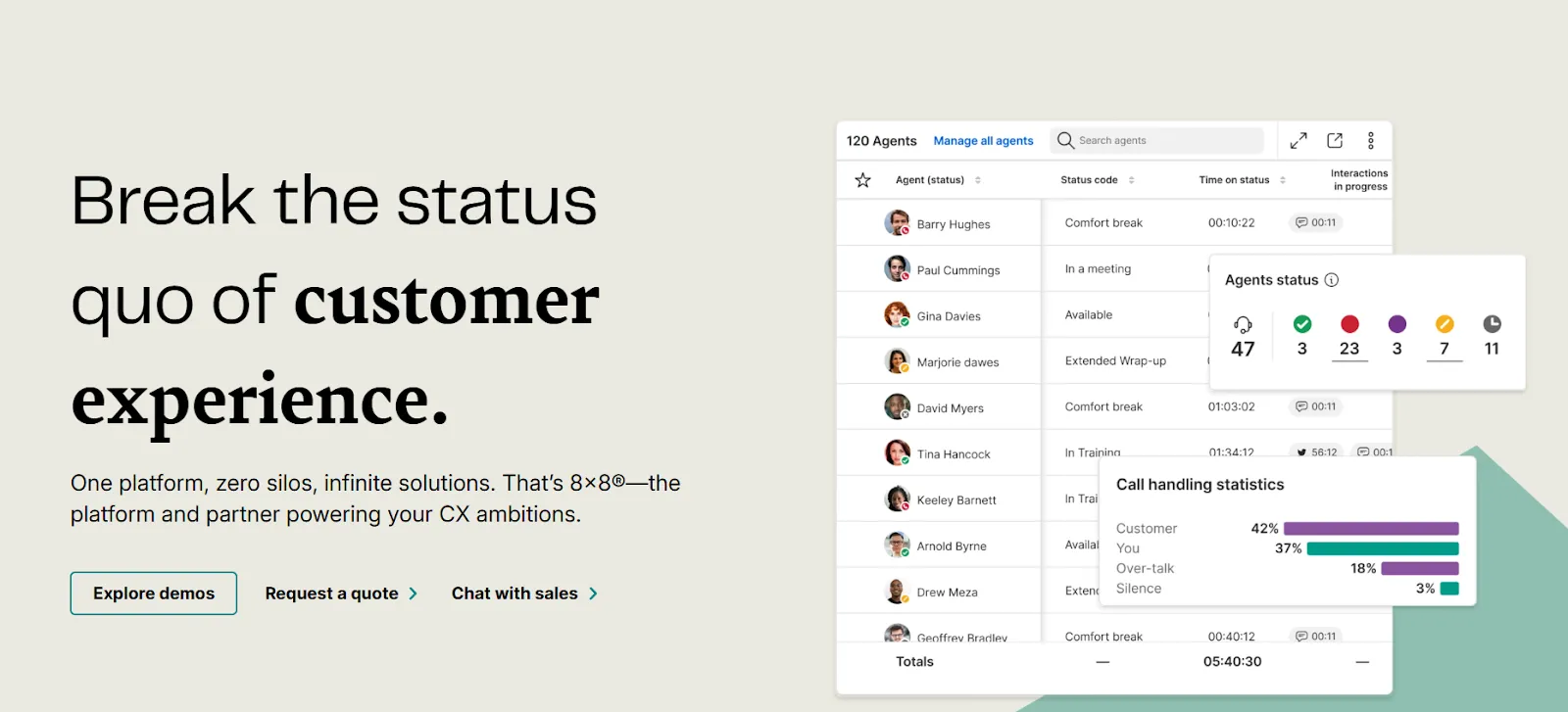Select Paul Cummings avatar
This screenshot has width=1568, height=712.
(897, 269)
